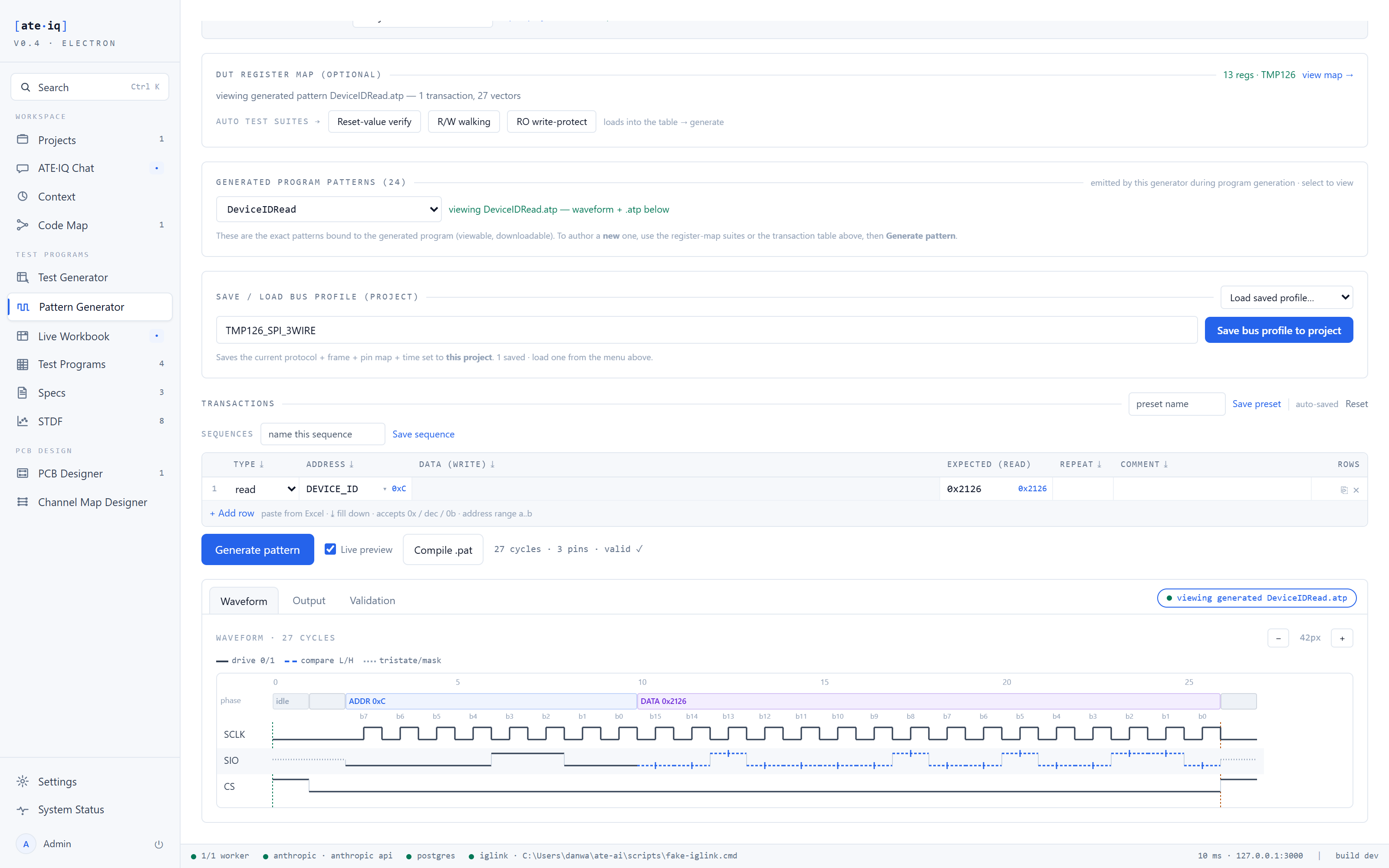
Task: Click the Pattern Generator waveform icon
Action: (23, 307)
